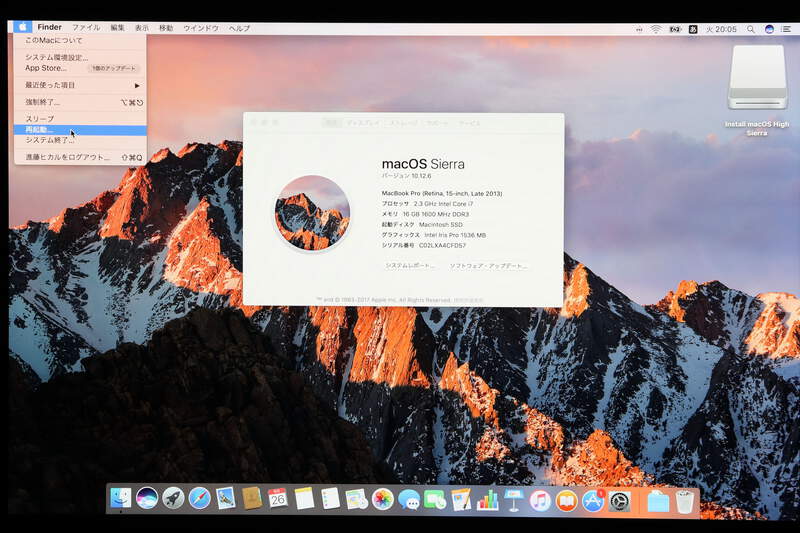Click the macOS Sierra circular logo
Screen dimensions: 800x533
click(312, 213)
